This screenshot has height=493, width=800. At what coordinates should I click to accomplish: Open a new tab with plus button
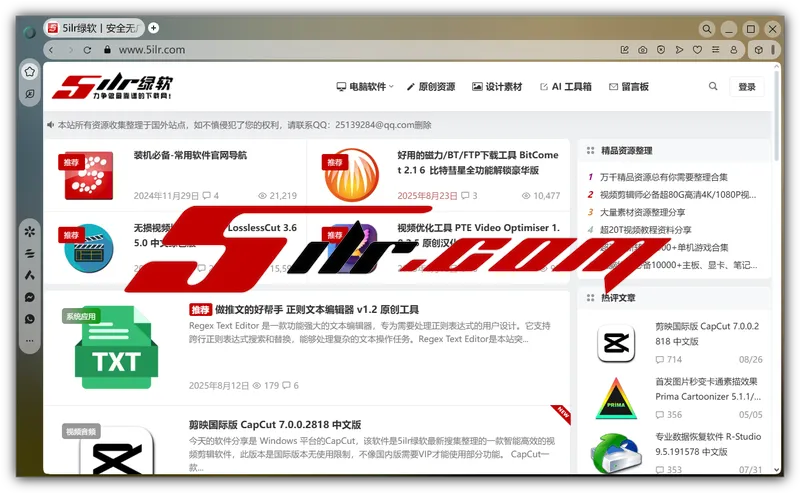154,28
